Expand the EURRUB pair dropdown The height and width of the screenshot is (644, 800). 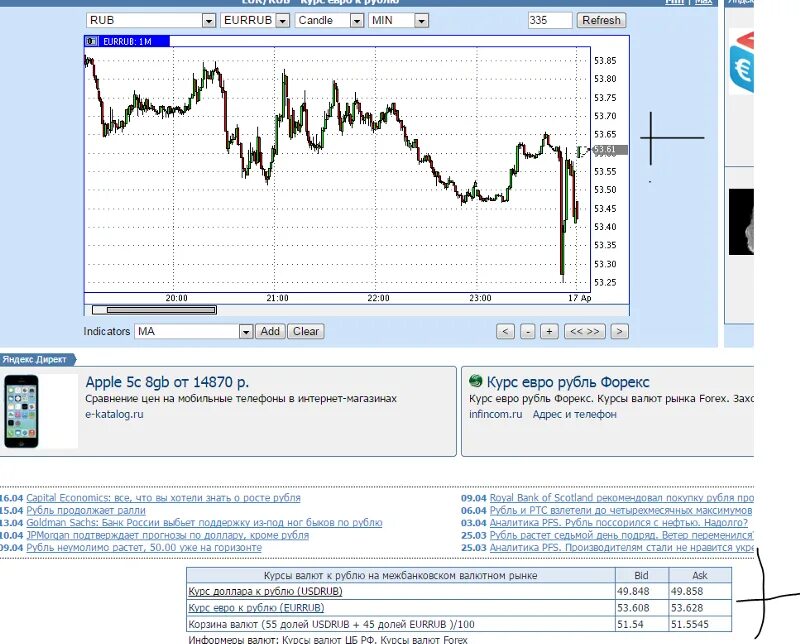click(255, 20)
